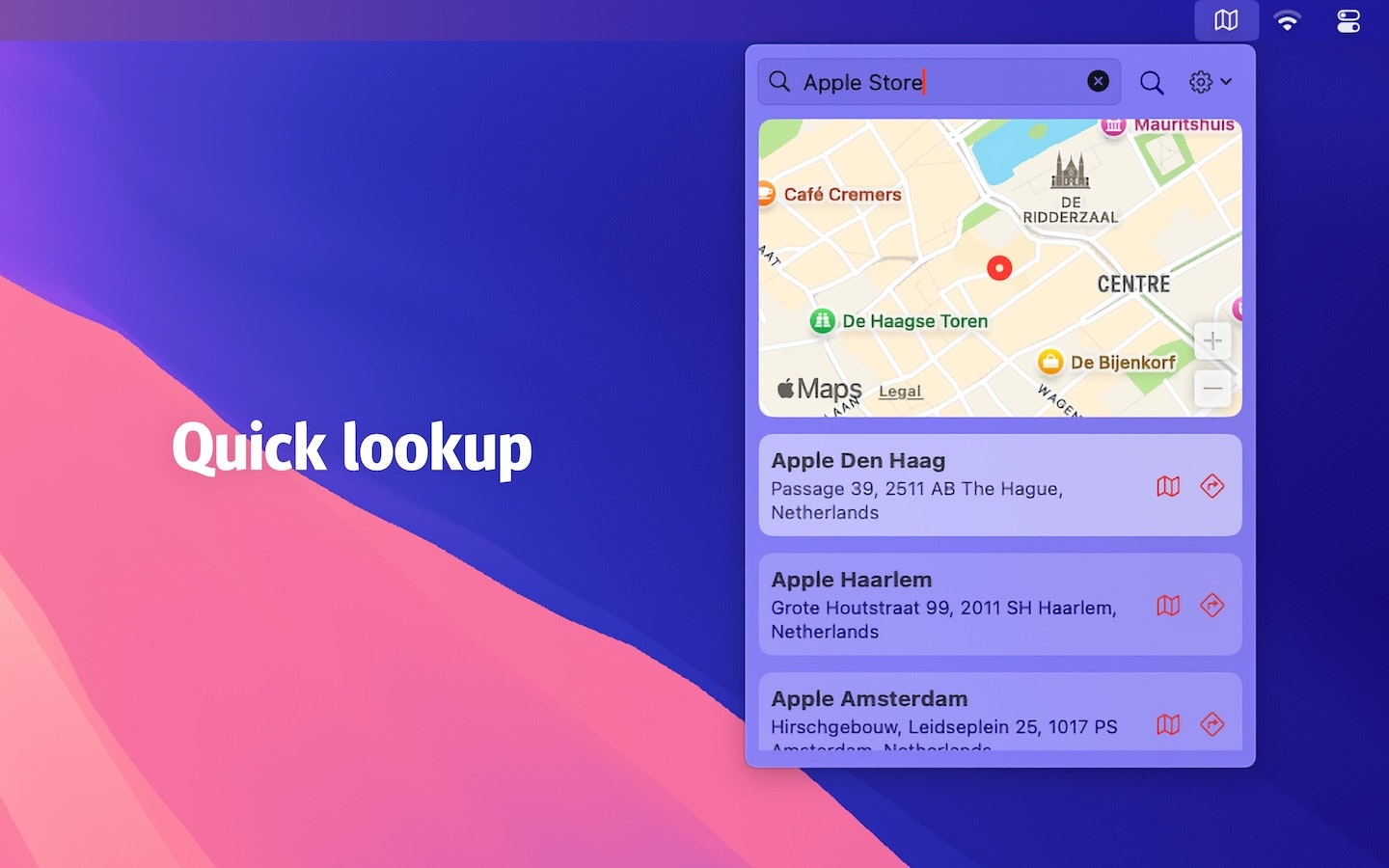
Task: Open the Legal link on the map
Action: tap(900, 391)
